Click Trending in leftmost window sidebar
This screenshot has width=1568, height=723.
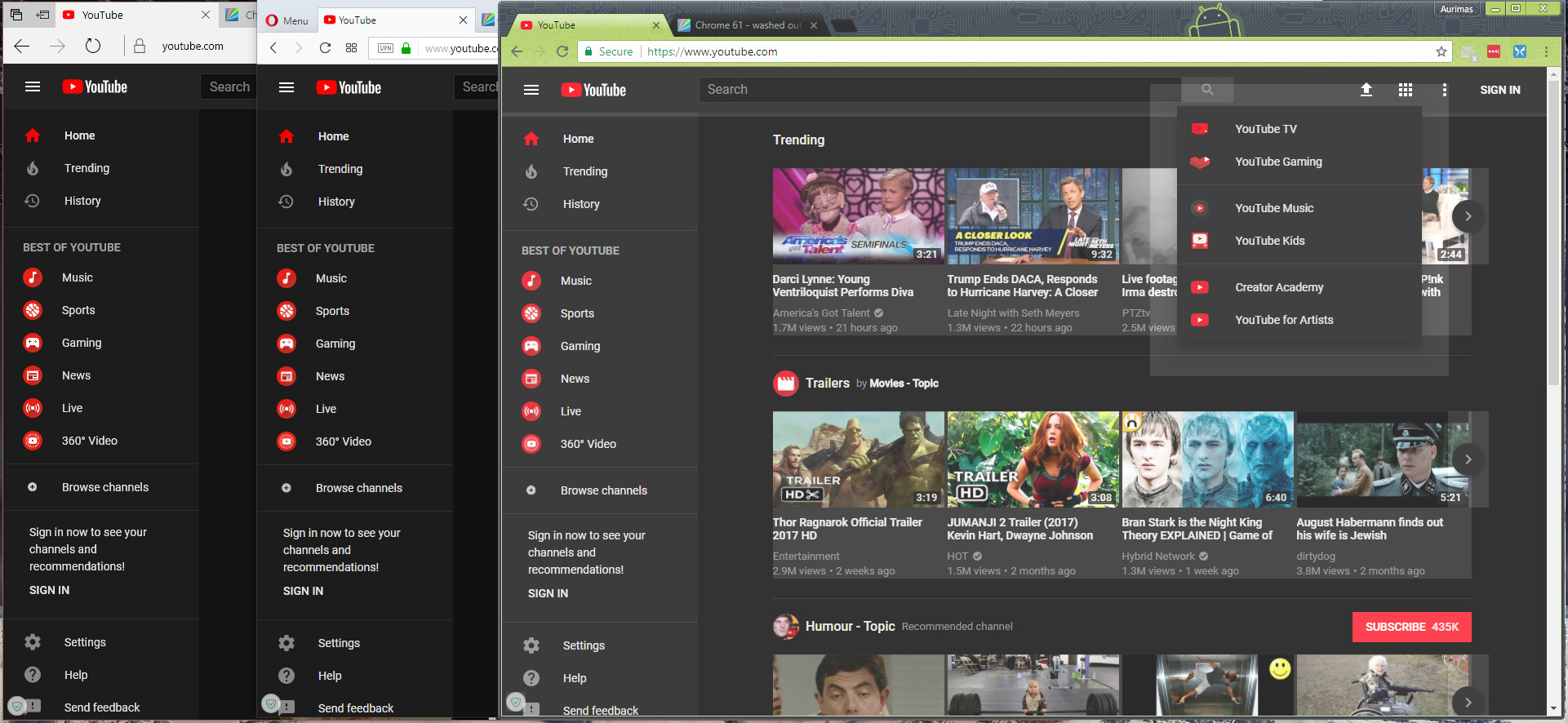point(87,168)
